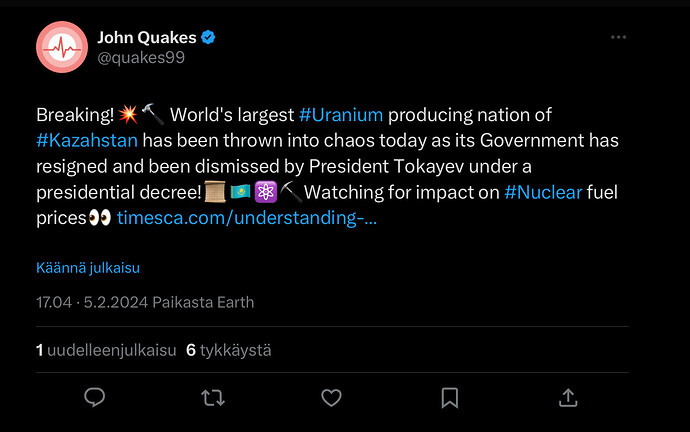690x432 pixels.
Task: Open the #Uranium hashtag
Action: coord(341,115)
